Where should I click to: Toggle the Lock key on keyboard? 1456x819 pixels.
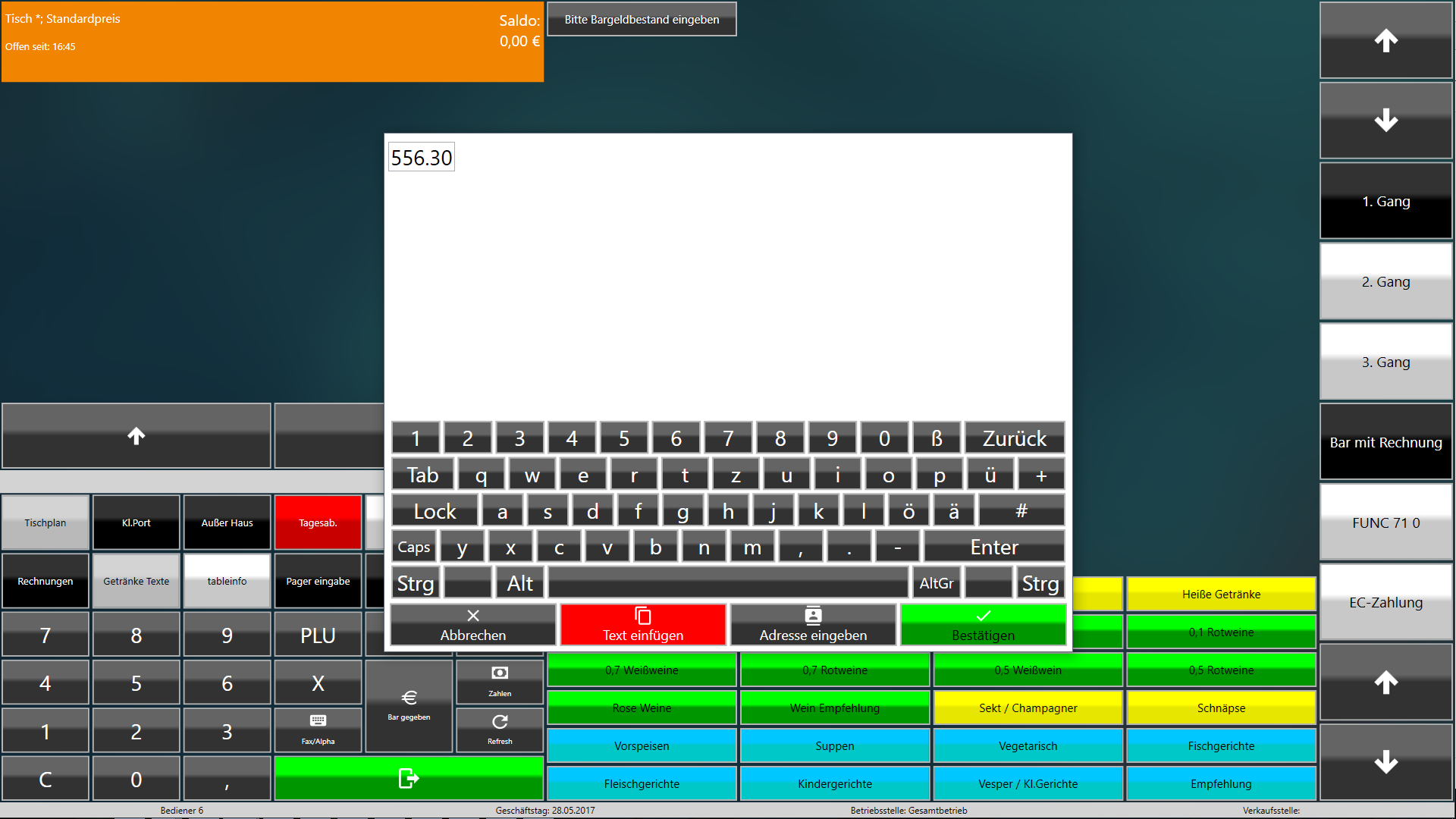coord(435,511)
